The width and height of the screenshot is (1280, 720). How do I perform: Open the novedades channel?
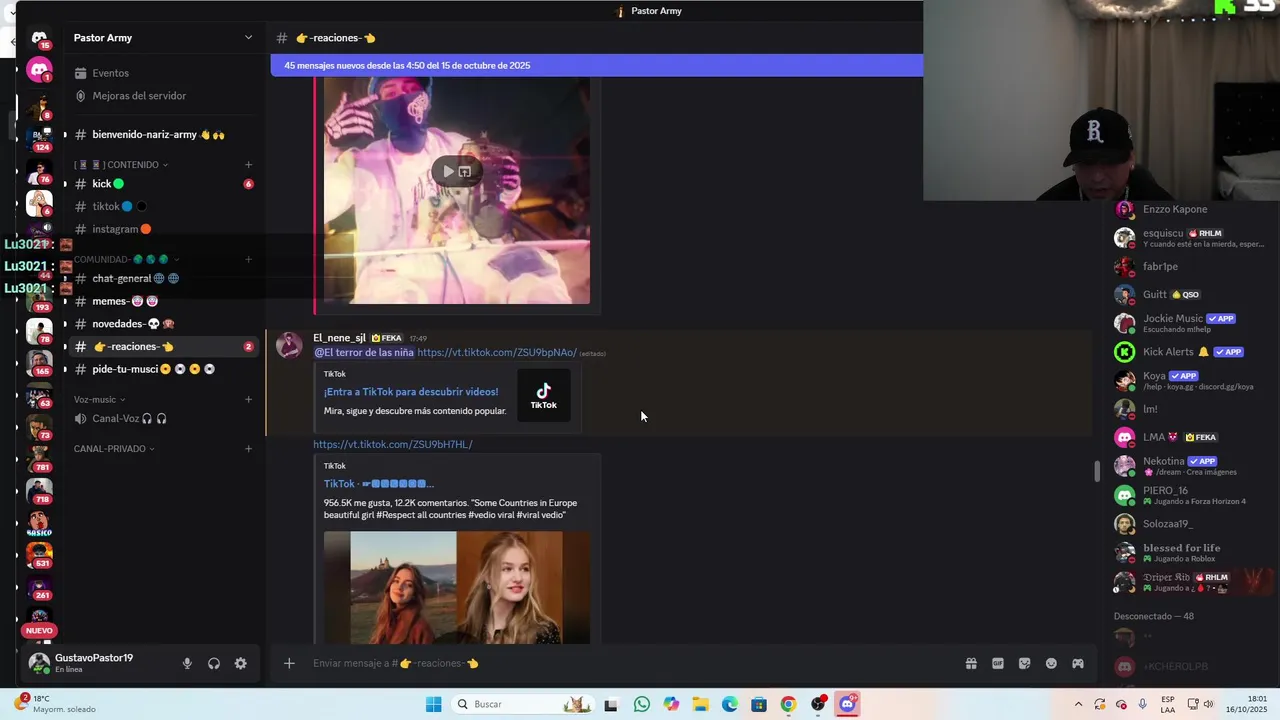pos(164,324)
